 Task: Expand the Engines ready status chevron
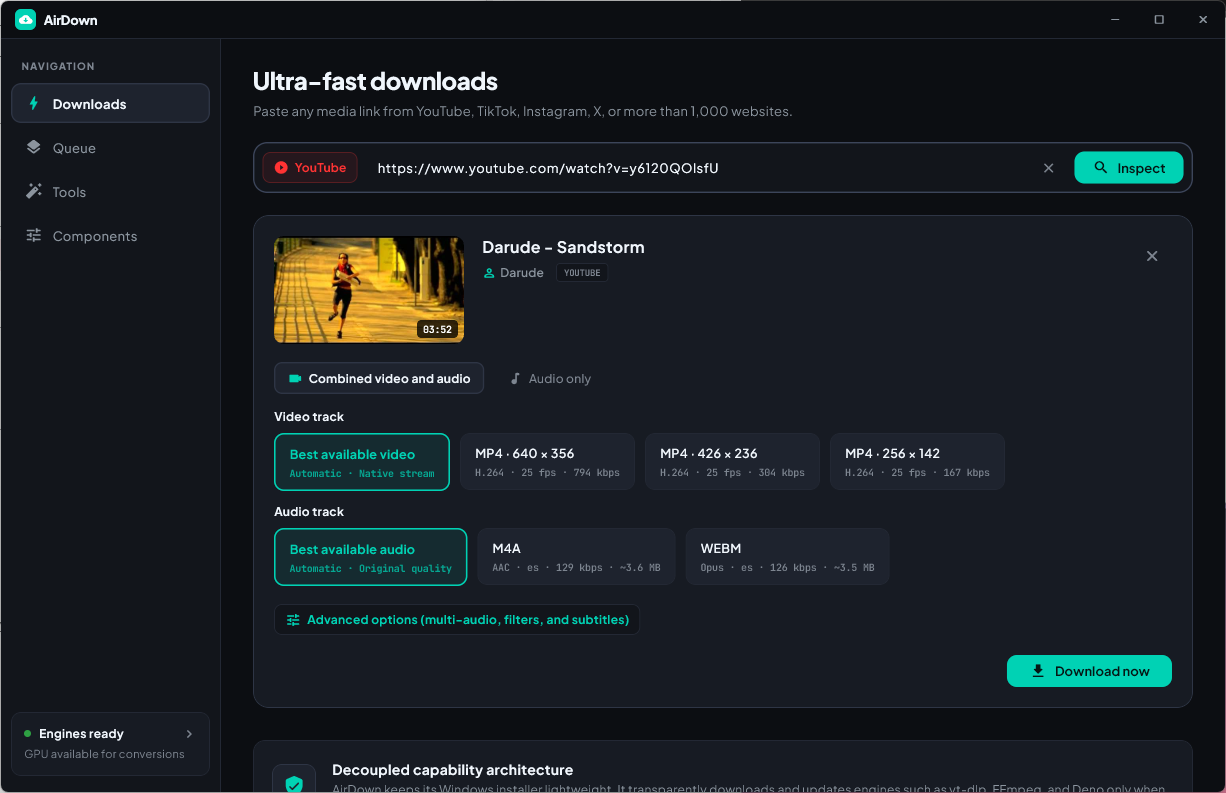coord(189,734)
